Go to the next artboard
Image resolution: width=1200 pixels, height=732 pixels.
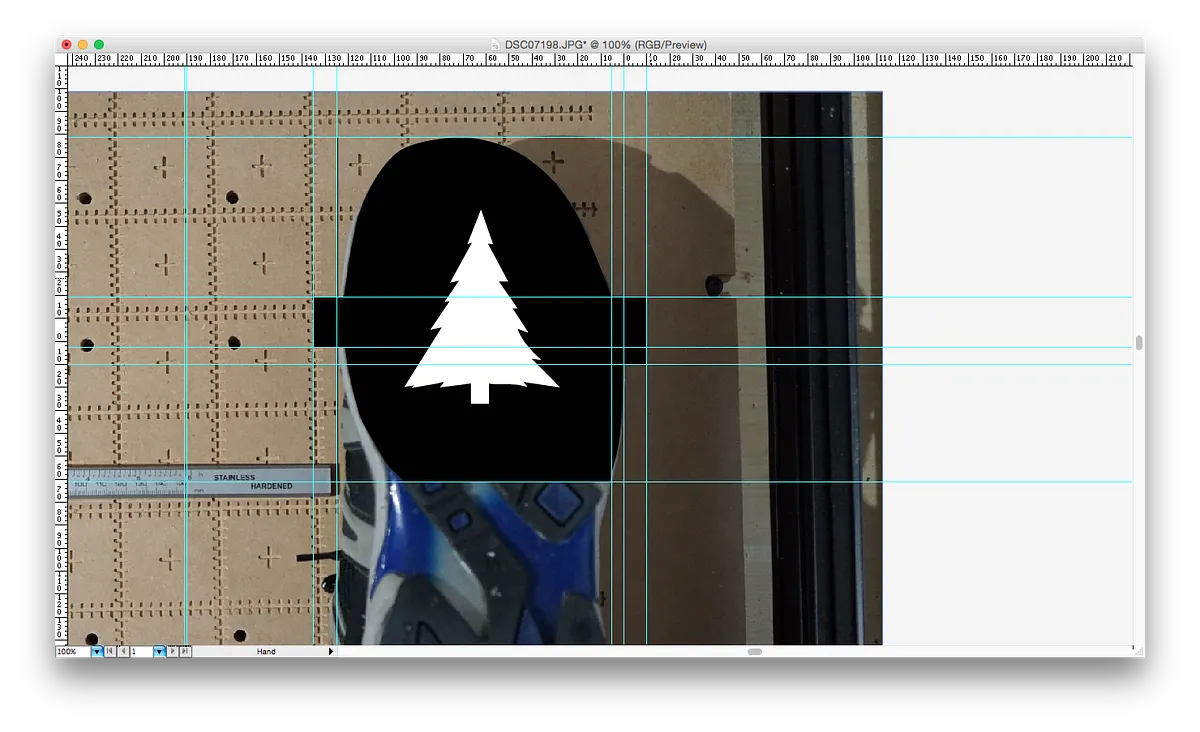click(172, 651)
